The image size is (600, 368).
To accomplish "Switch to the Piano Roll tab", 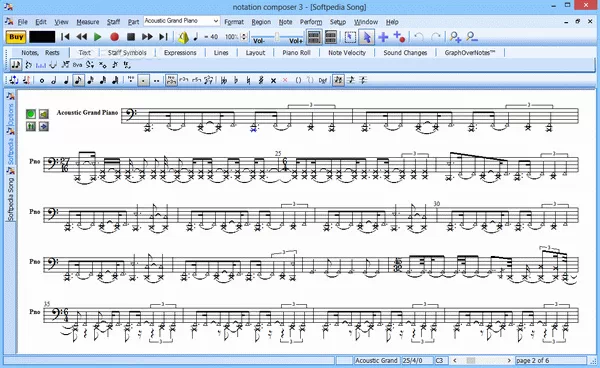I will [x=296, y=53].
